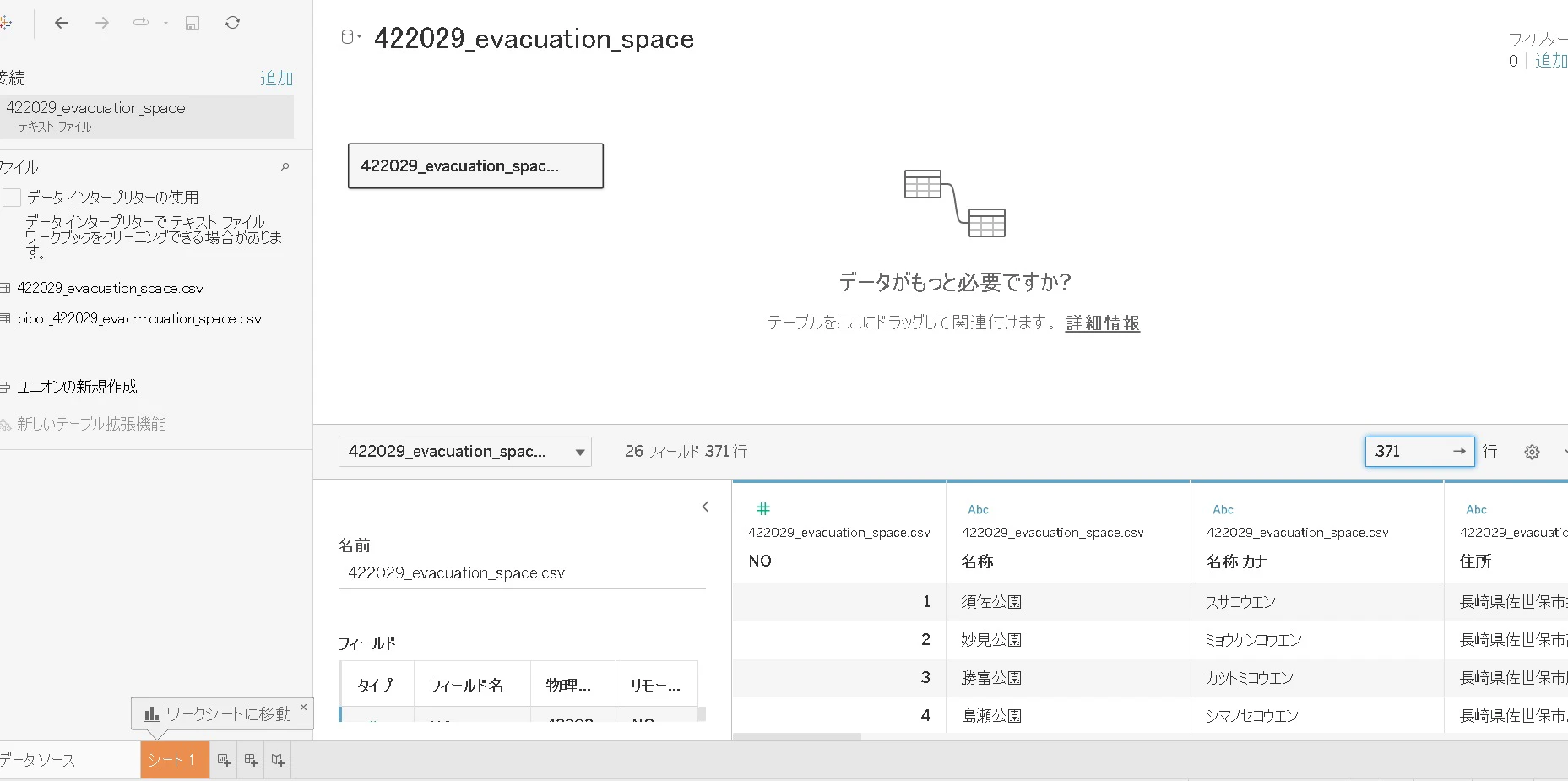Select the 422029_evacuation_space connection entry
The height and width of the screenshot is (781, 1568).
[147, 117]
